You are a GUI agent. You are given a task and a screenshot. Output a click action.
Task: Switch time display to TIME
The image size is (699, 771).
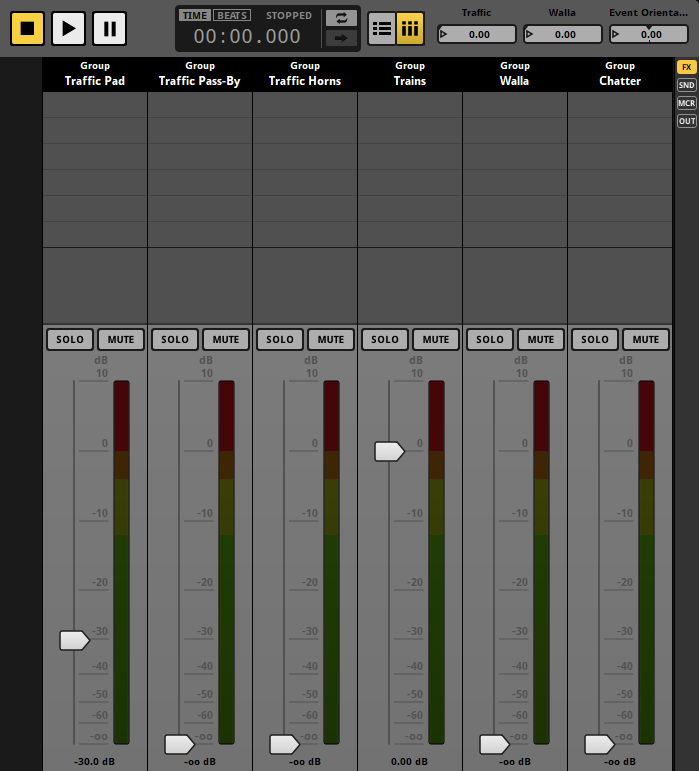point(195,16)
